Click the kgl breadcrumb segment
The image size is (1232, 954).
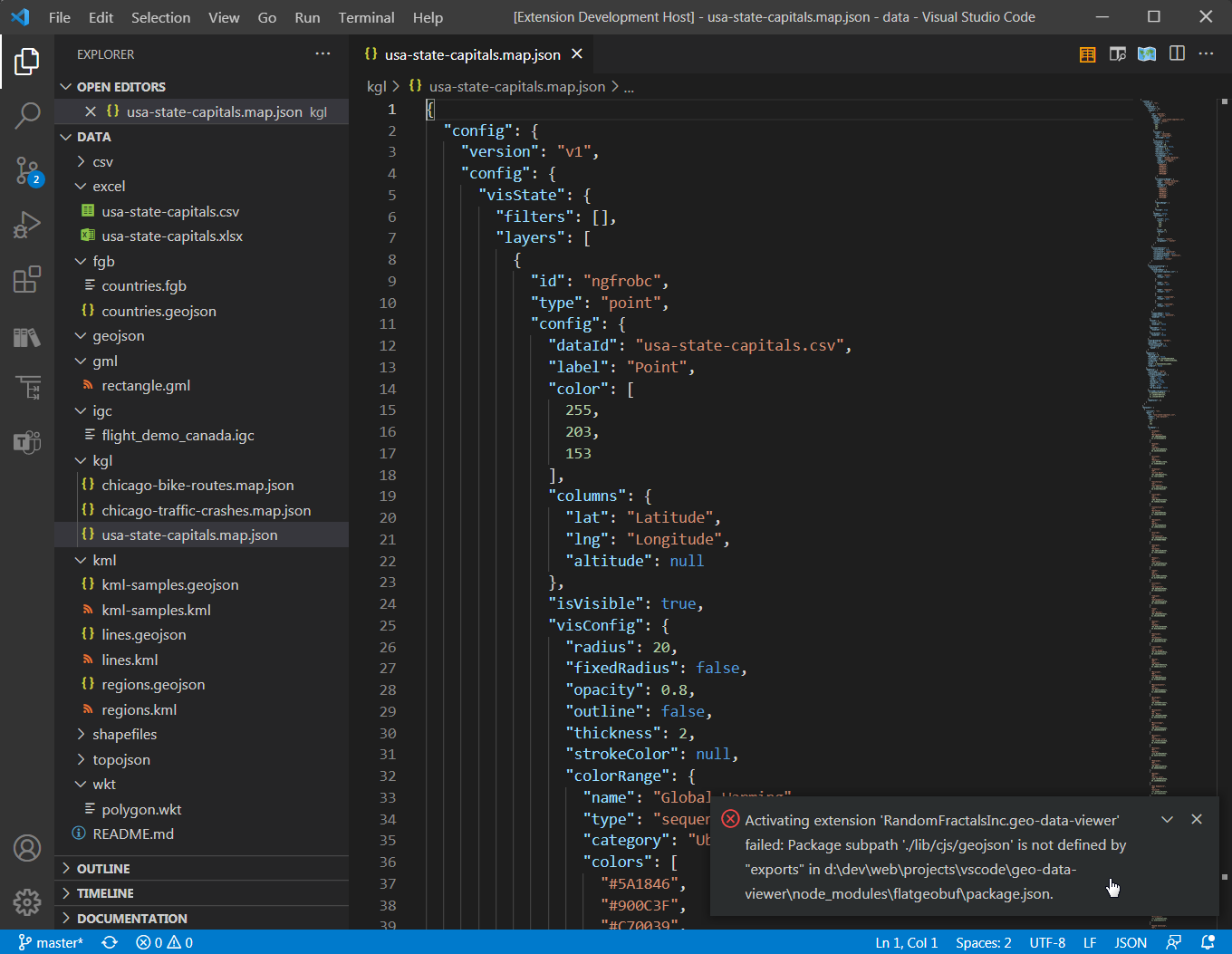coord(376,86)
